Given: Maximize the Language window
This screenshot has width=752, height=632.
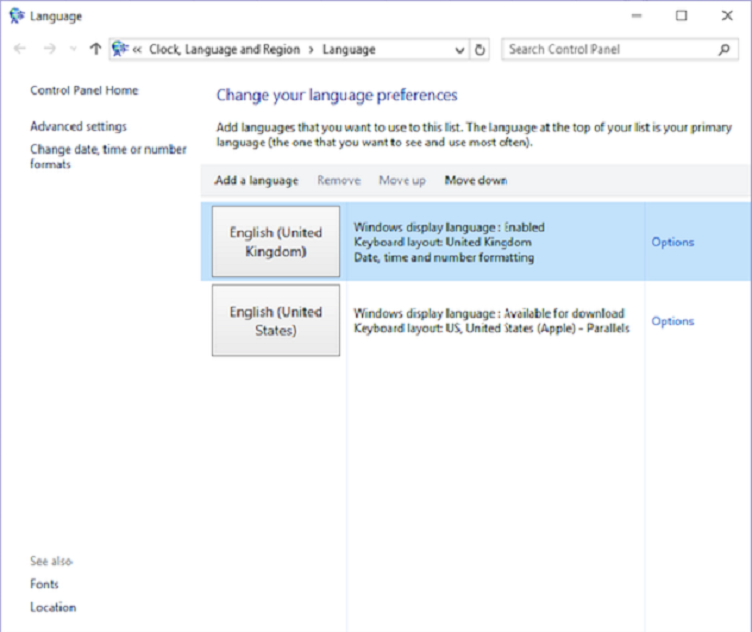Looking at the screenshot, I should click(x=682, y=16).
